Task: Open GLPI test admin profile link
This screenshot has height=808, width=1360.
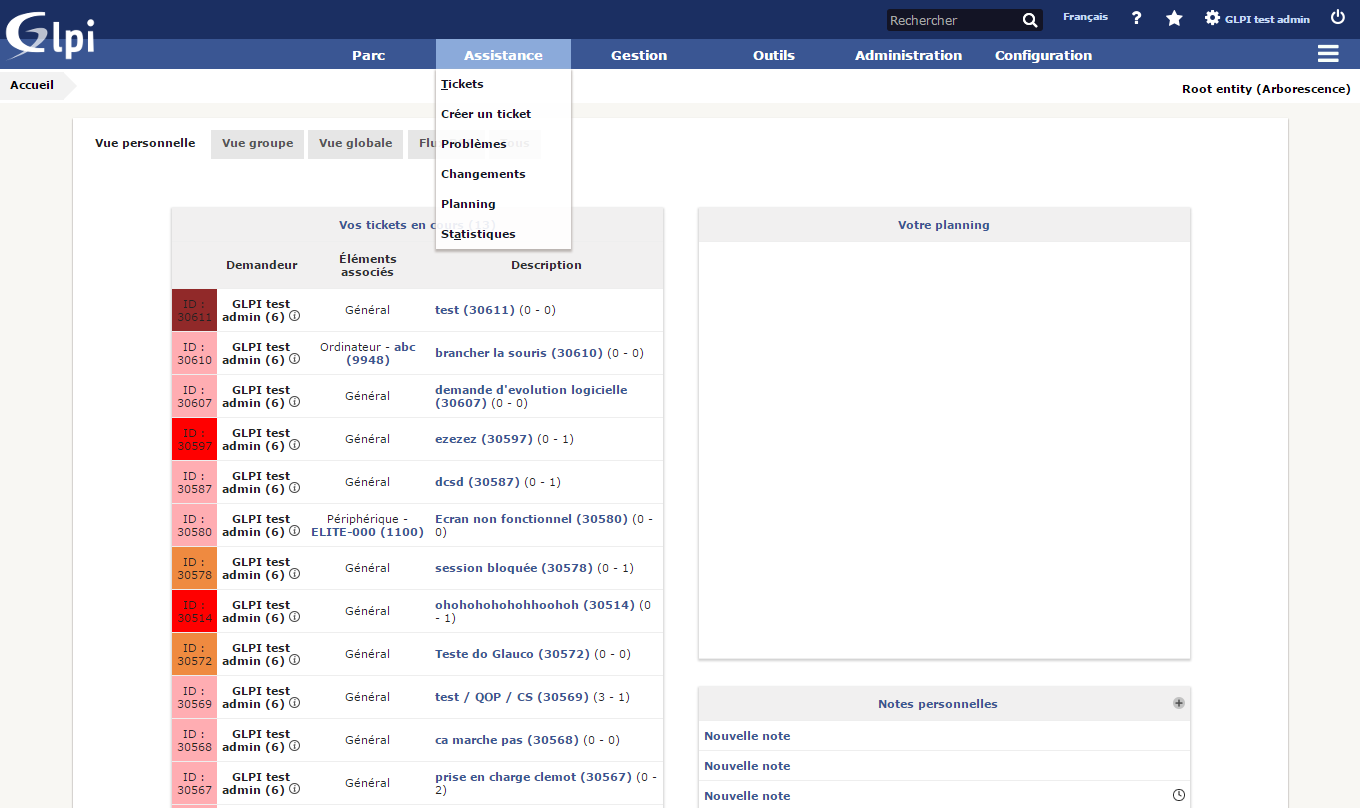Action: pos(1267,19)
